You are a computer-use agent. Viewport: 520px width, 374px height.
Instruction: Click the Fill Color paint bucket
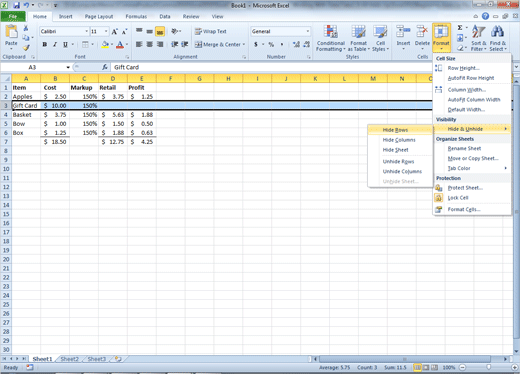105,44
